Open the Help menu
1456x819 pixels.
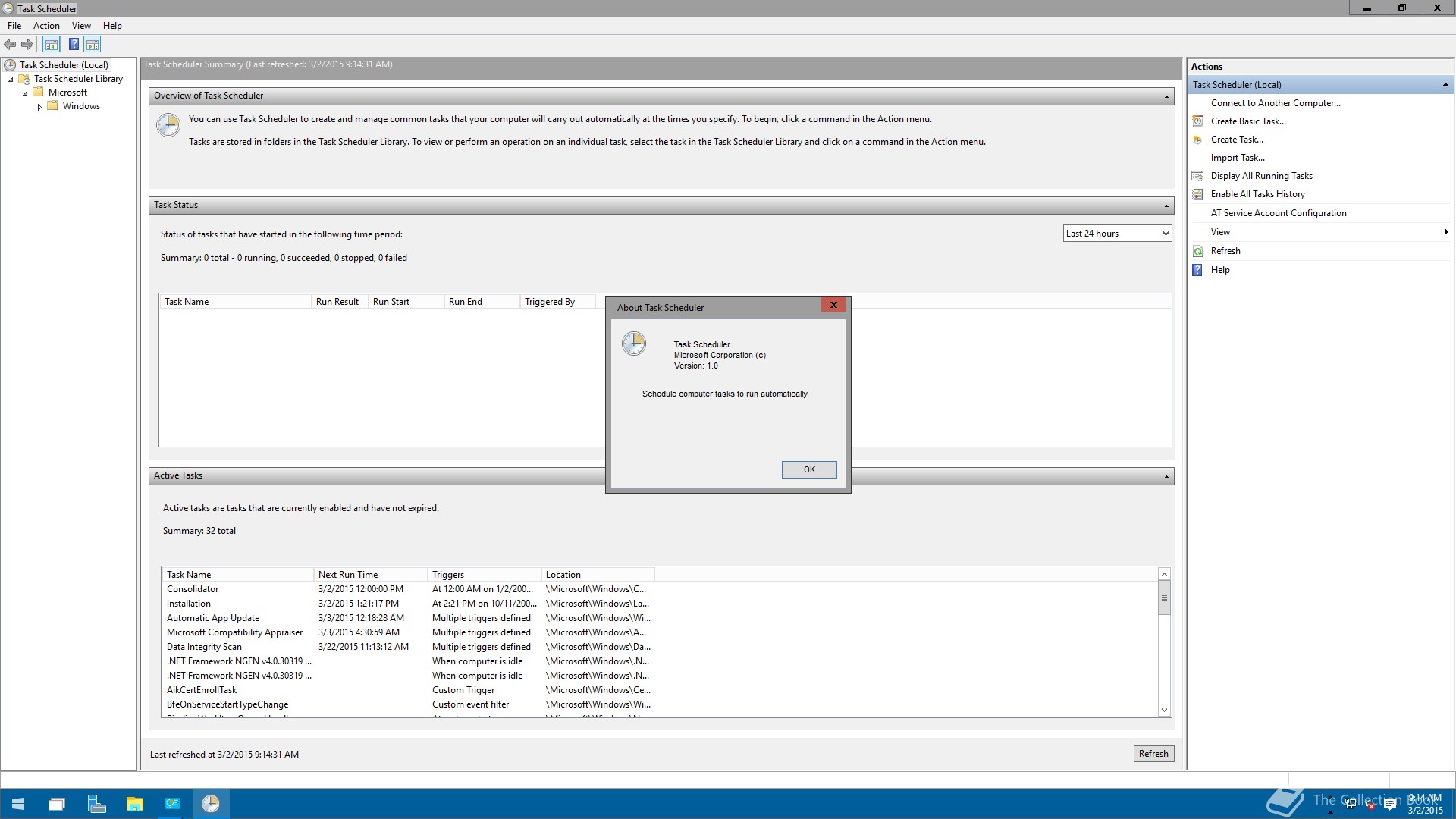click(x=112, y=26)
